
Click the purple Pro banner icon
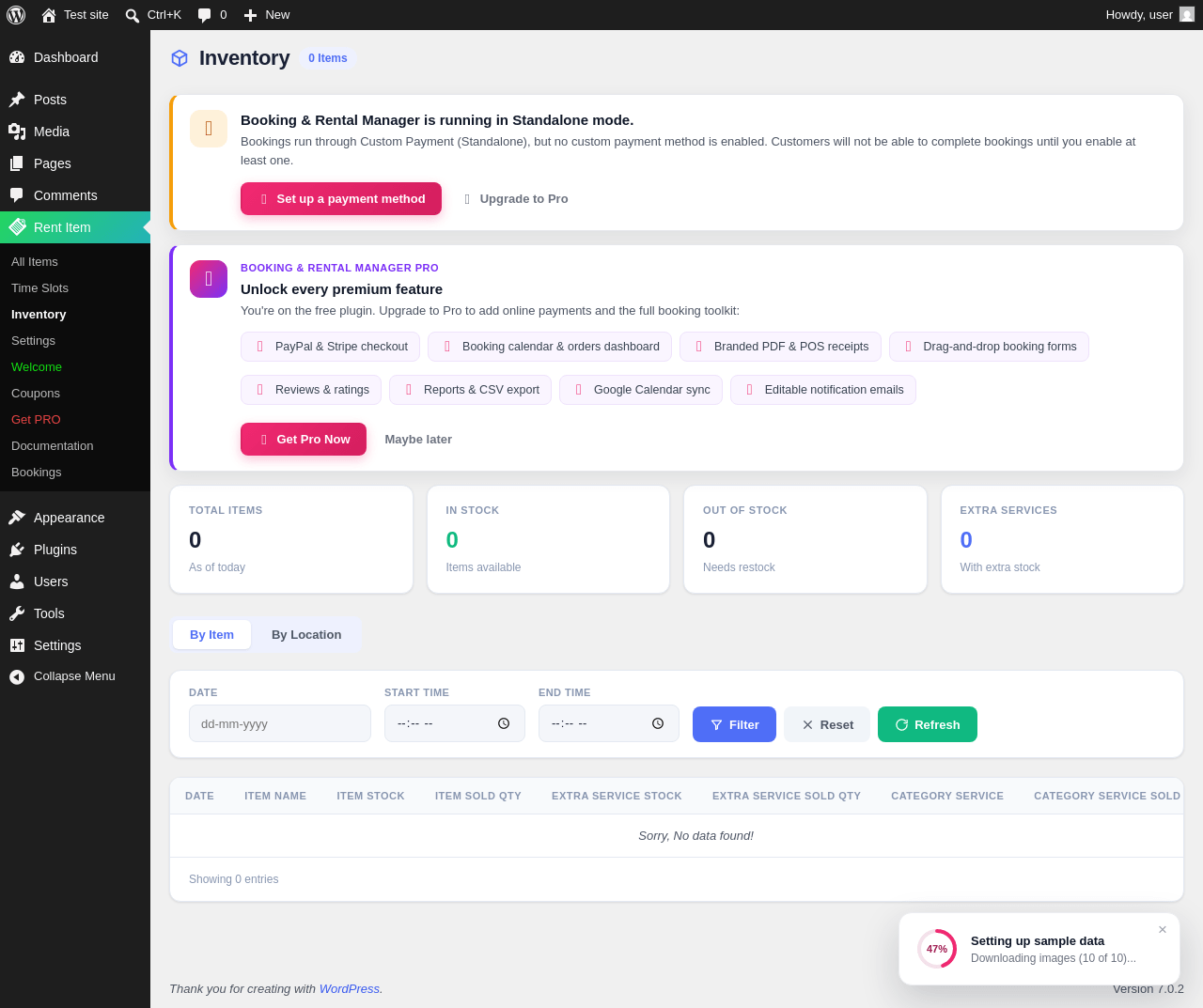(209, 279)
